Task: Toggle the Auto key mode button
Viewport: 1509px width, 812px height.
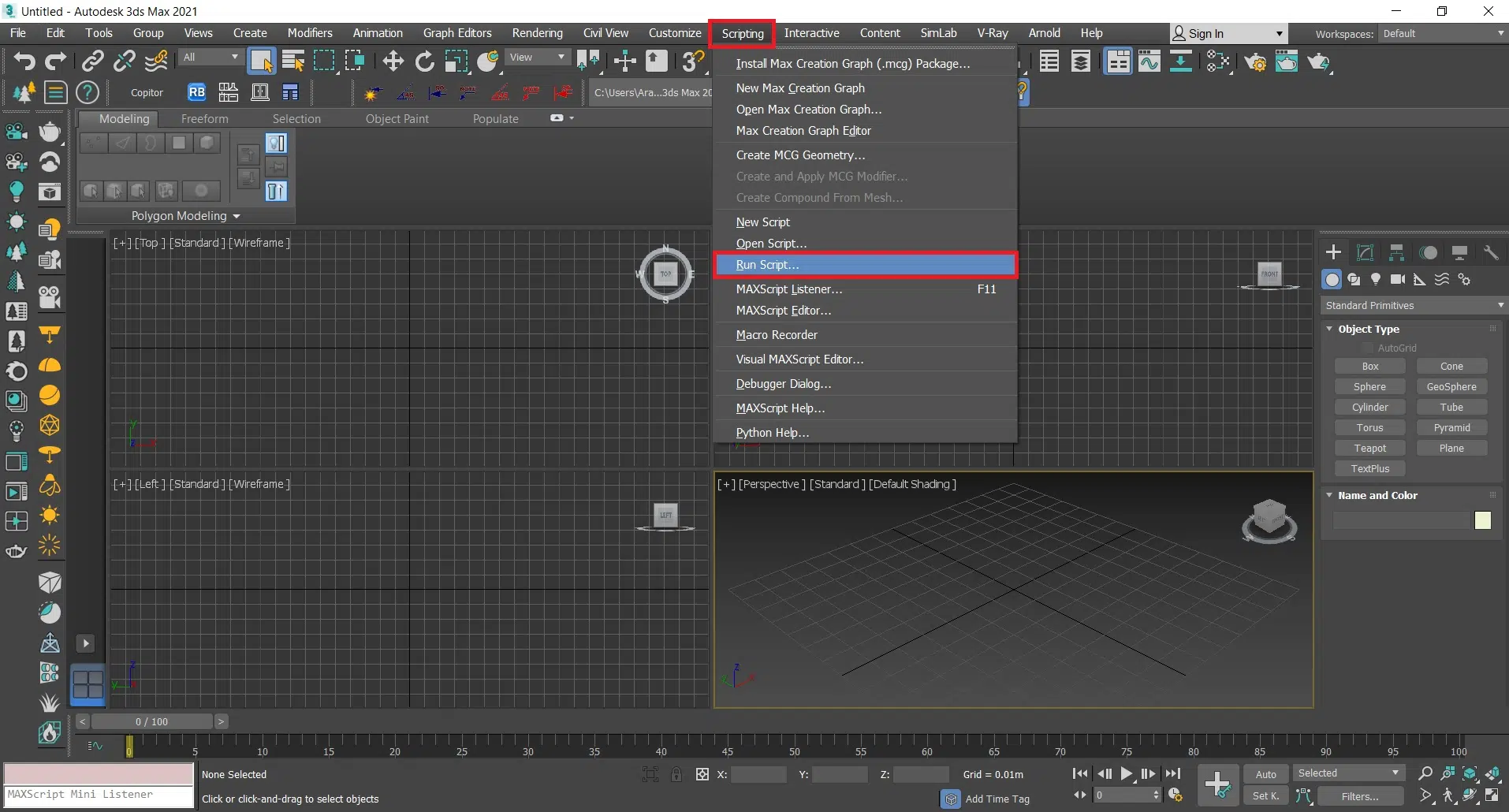Action: (x=1265, y=774)
